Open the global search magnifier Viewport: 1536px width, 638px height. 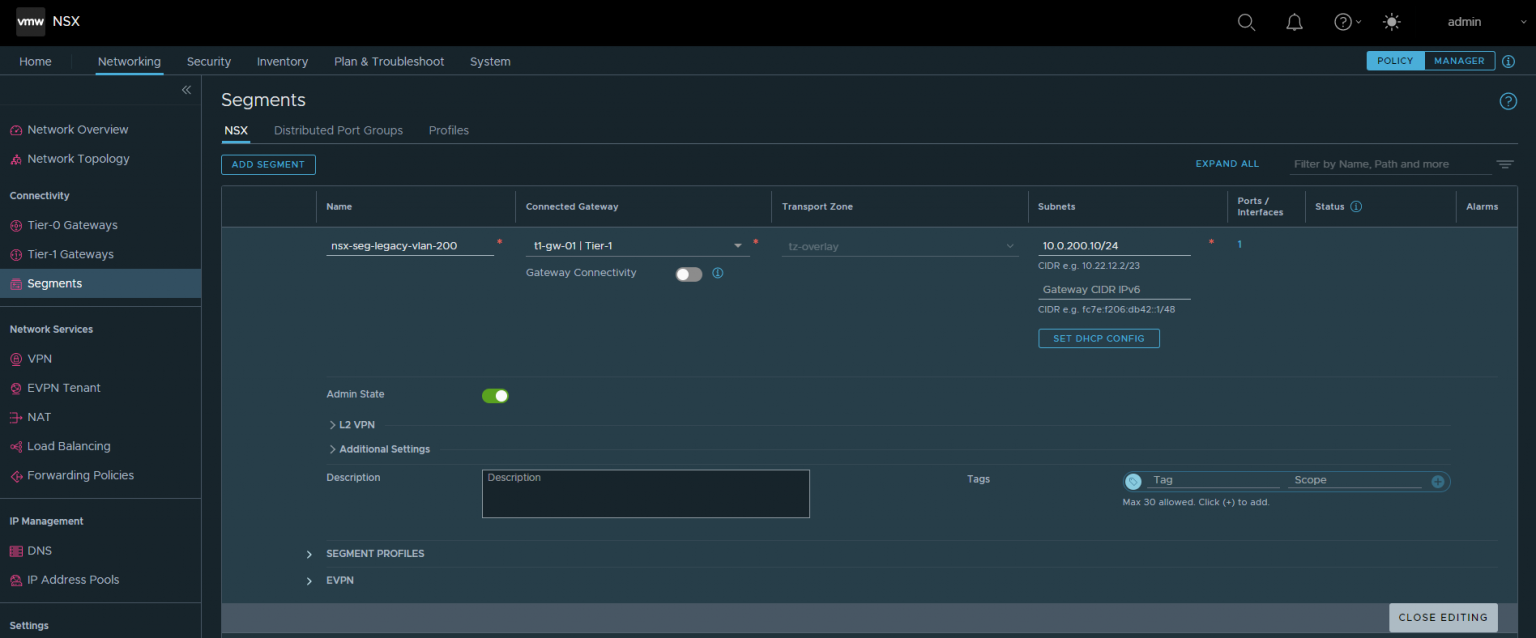[x=1246, y=21]
